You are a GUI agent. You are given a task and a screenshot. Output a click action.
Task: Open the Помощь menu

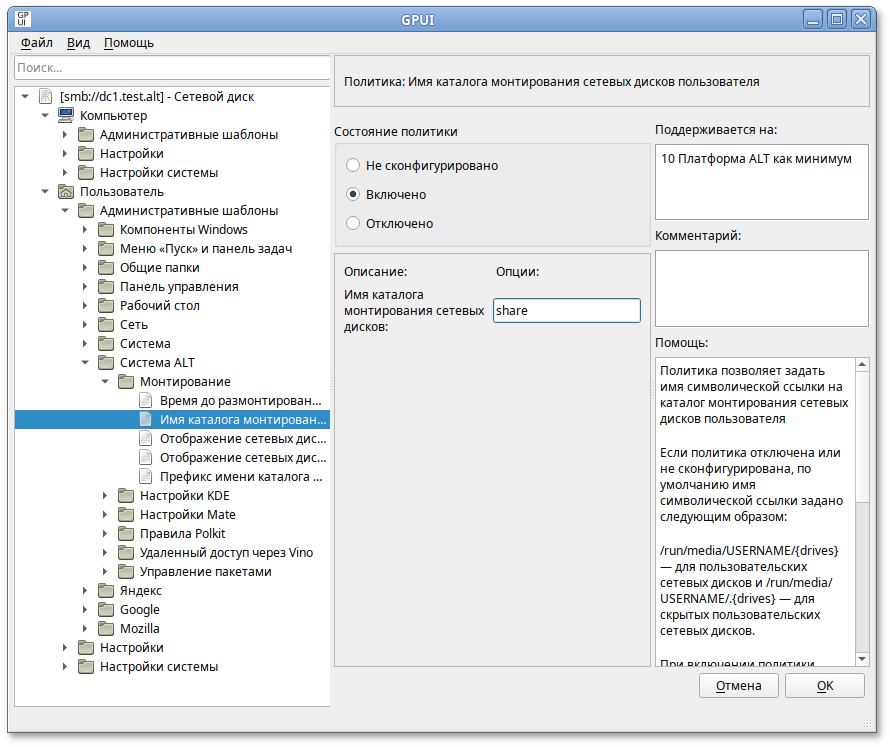[129, 43]
